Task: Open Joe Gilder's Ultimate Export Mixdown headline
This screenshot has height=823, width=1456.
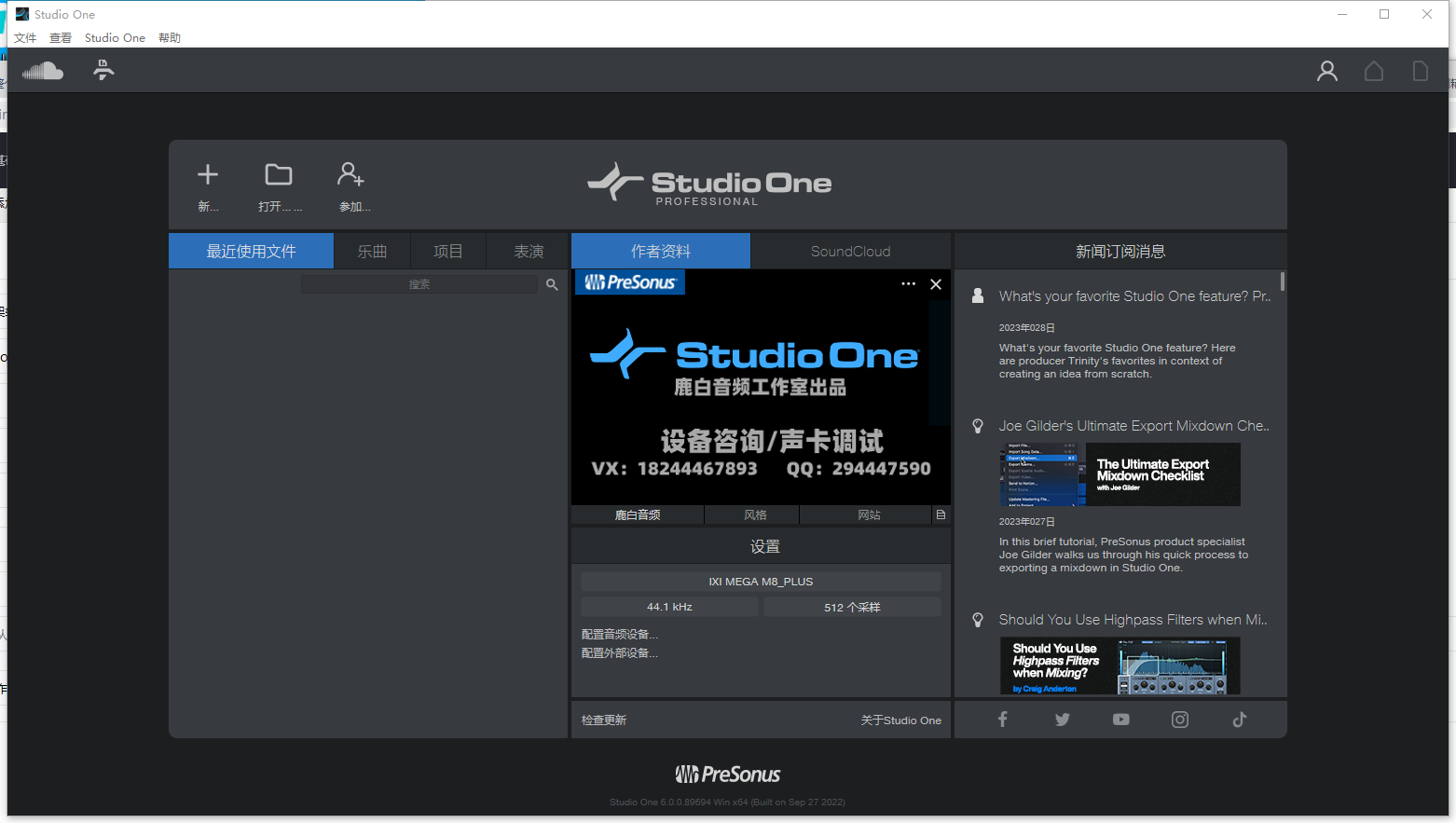Action: coord(1133,426)
